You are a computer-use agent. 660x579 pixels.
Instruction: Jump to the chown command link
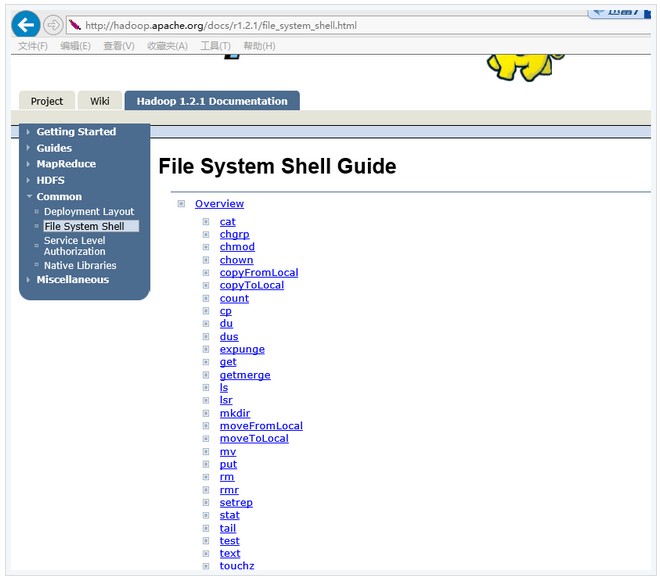pyautogui.click(x=236, y=260)
